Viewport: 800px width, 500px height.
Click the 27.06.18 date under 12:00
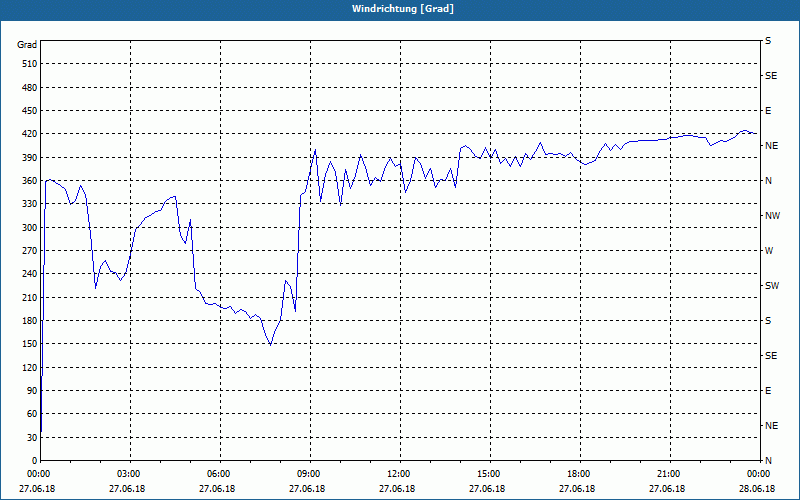(397, 489)
